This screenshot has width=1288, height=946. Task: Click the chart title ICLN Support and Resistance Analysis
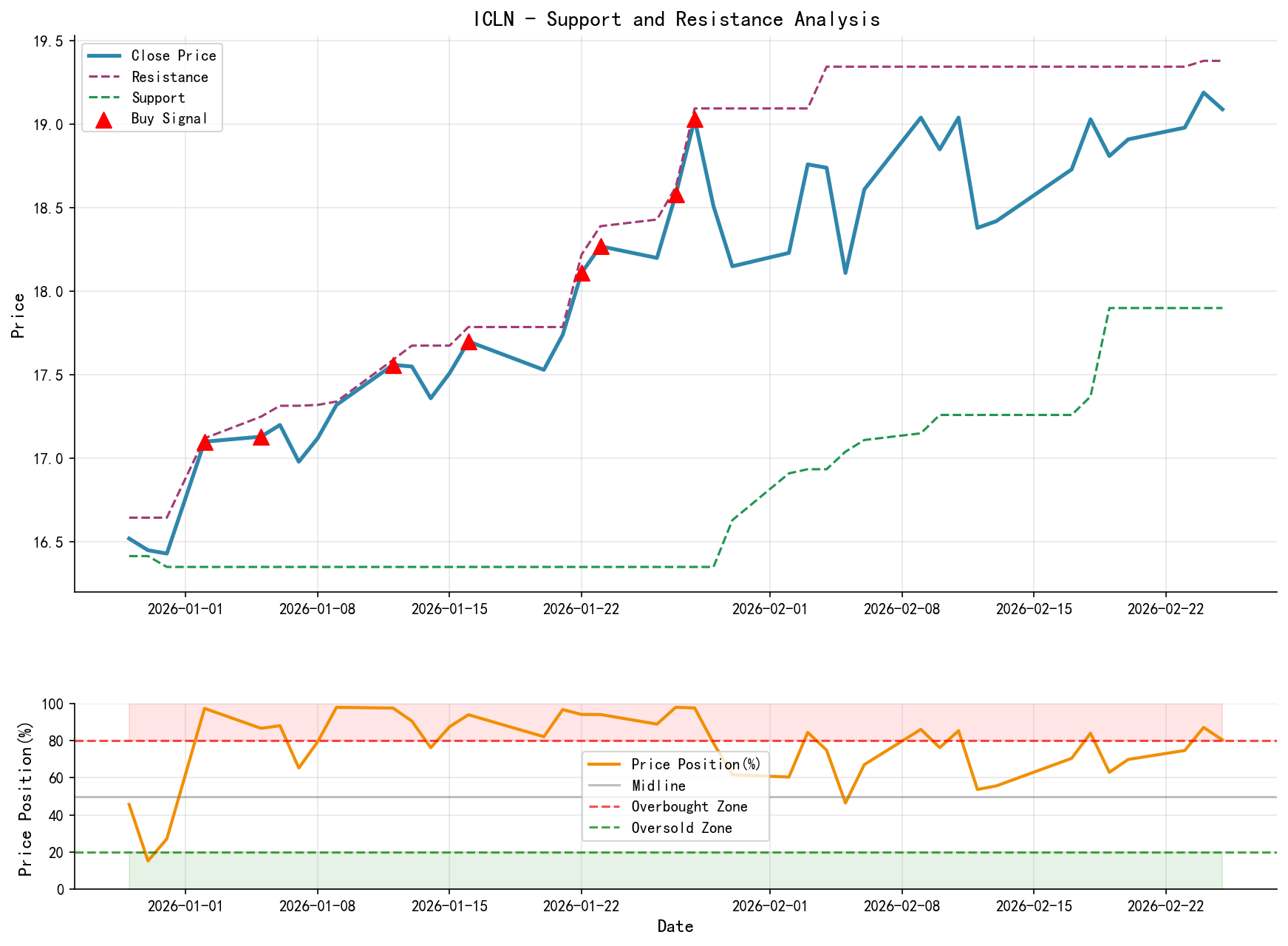click(x=676, y=20)
